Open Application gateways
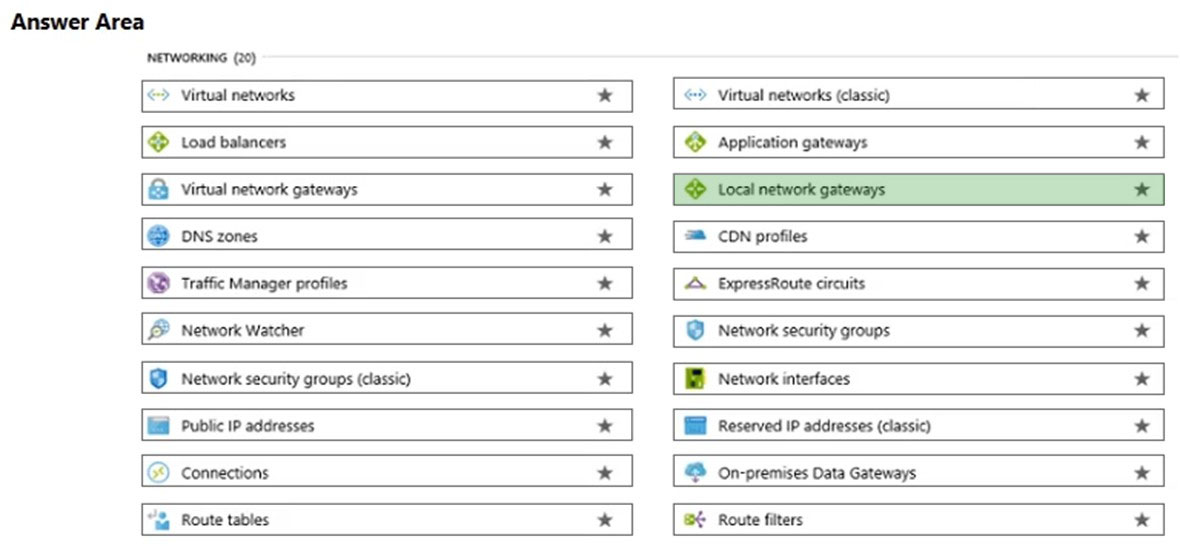 coord(918,142)
